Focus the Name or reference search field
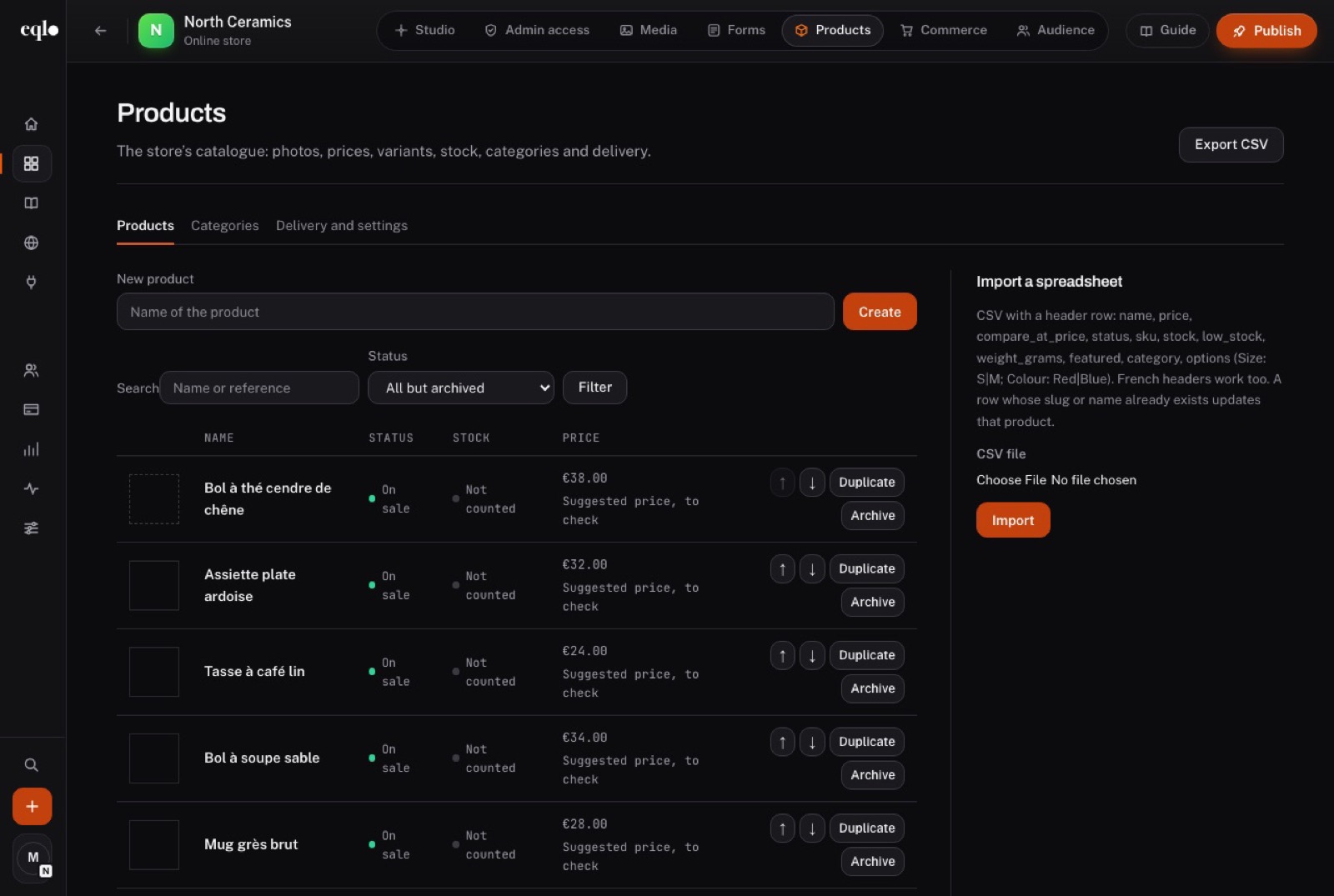 click(x=259, y=388)
